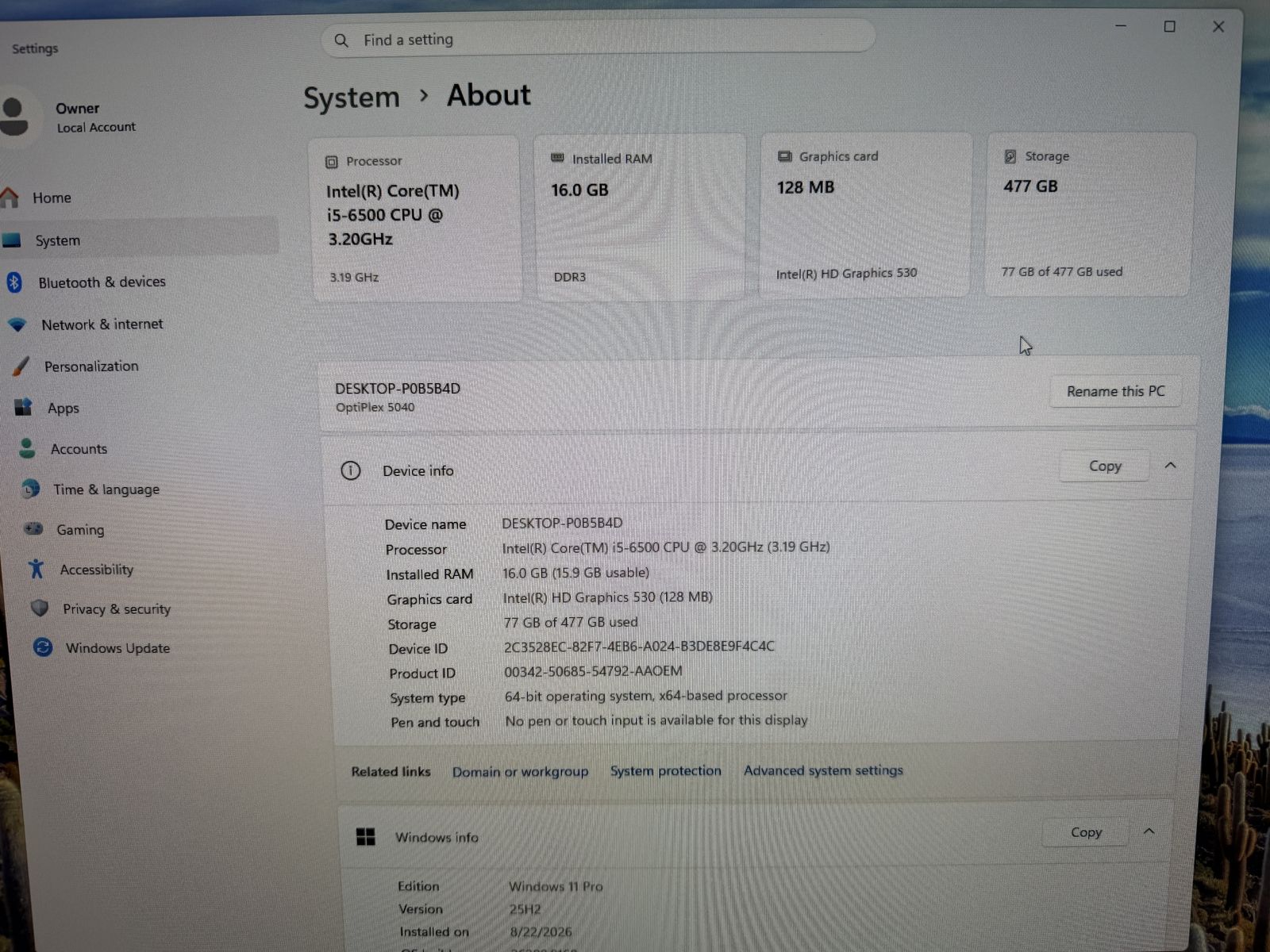Click the Processor chip icon

tap(332, 162)
